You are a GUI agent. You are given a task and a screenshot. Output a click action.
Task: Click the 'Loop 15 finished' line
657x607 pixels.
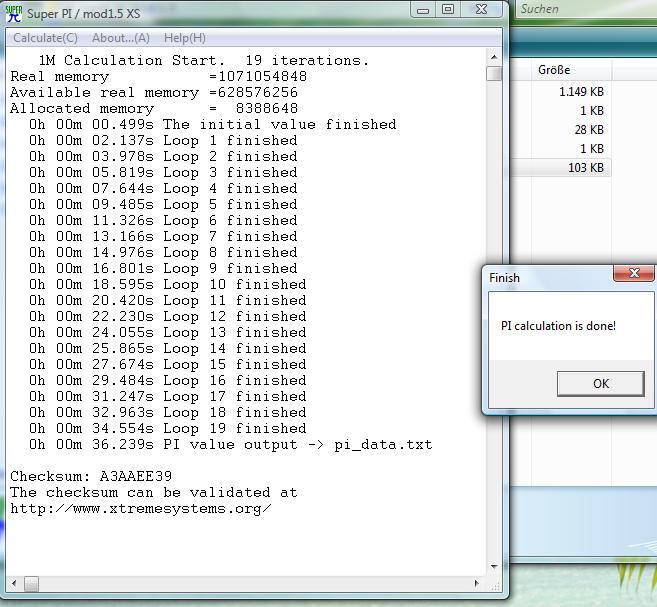168,364
